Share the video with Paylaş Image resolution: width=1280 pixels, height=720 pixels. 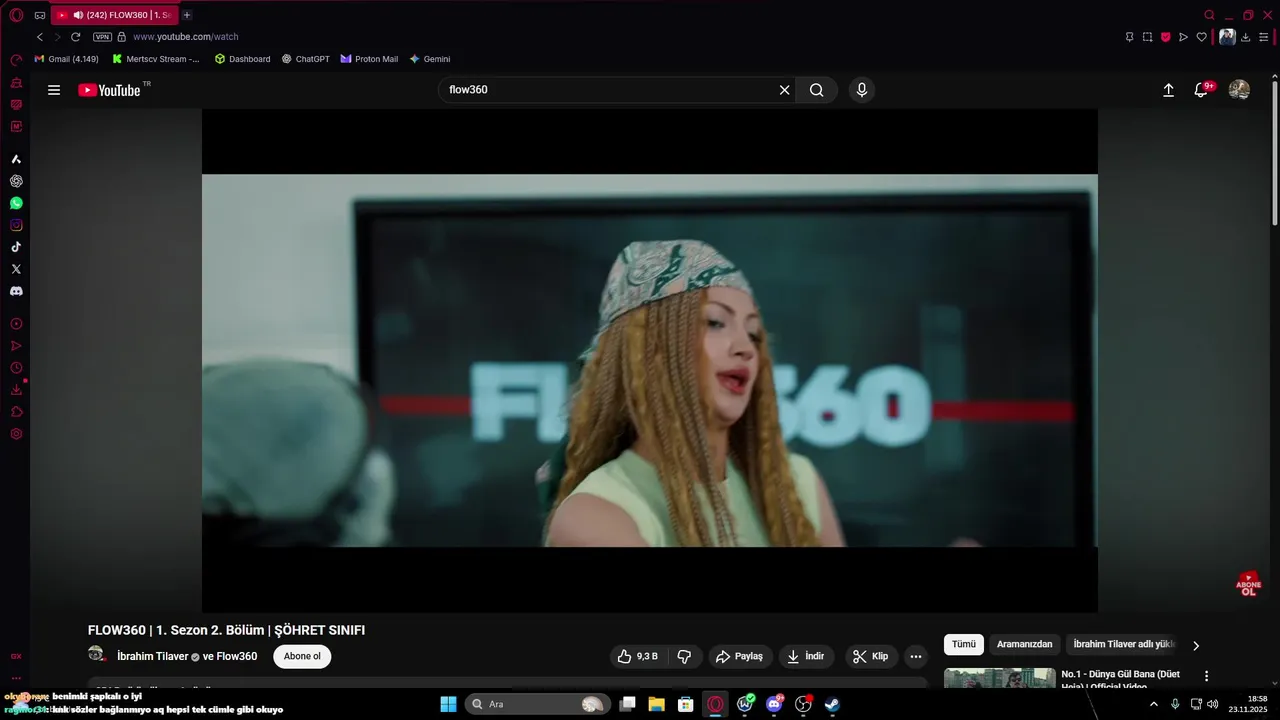(739, 656)
